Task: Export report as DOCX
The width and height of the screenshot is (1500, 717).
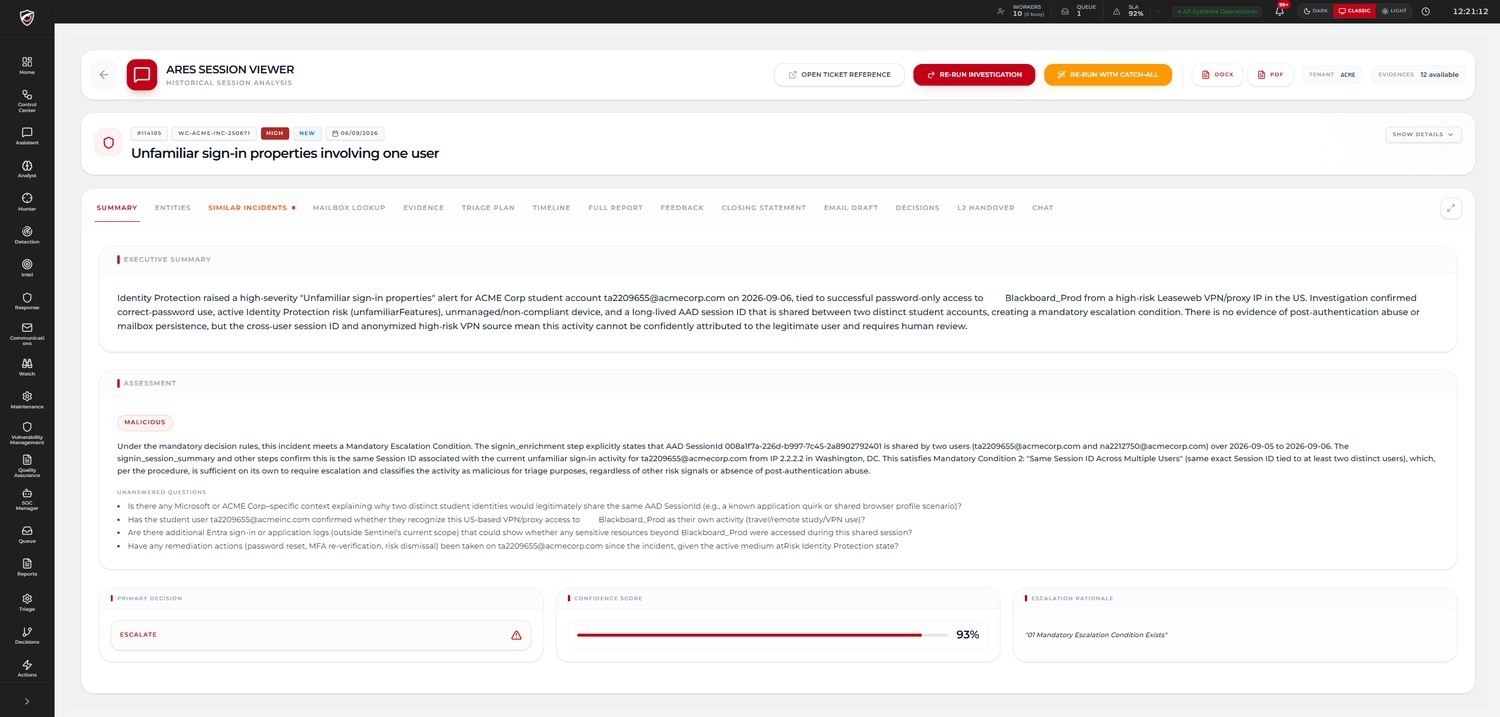Action: point(1218,75)
